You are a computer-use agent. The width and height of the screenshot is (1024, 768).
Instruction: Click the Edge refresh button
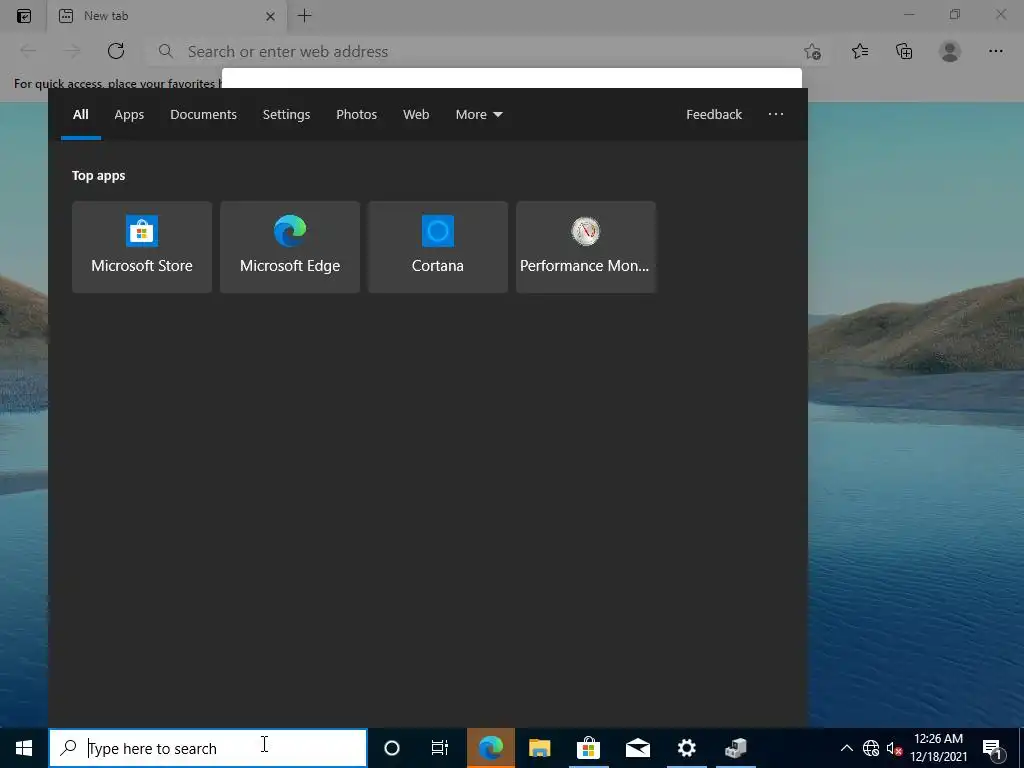[116, 51]
